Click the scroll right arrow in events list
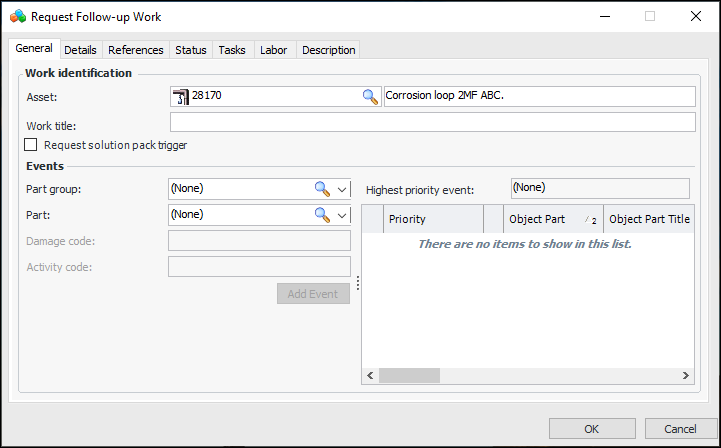Screen dimensions: 721x448 coord(686,376)
